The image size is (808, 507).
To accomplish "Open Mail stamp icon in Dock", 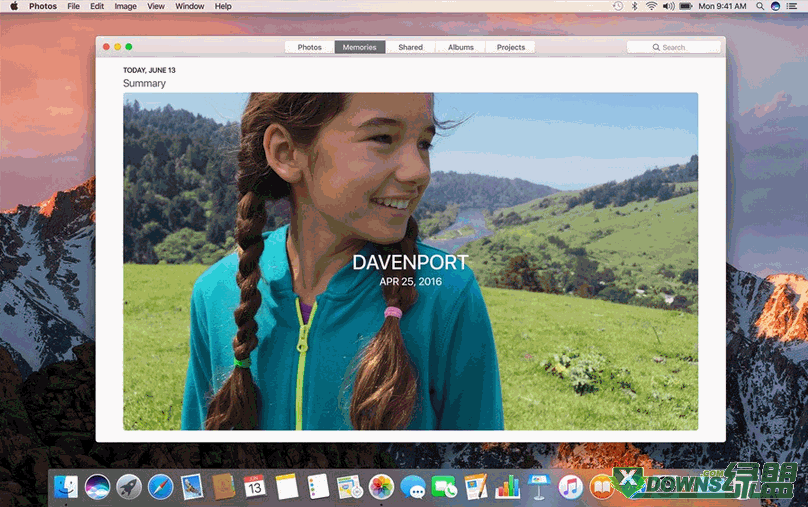I will tap(192, 486).
